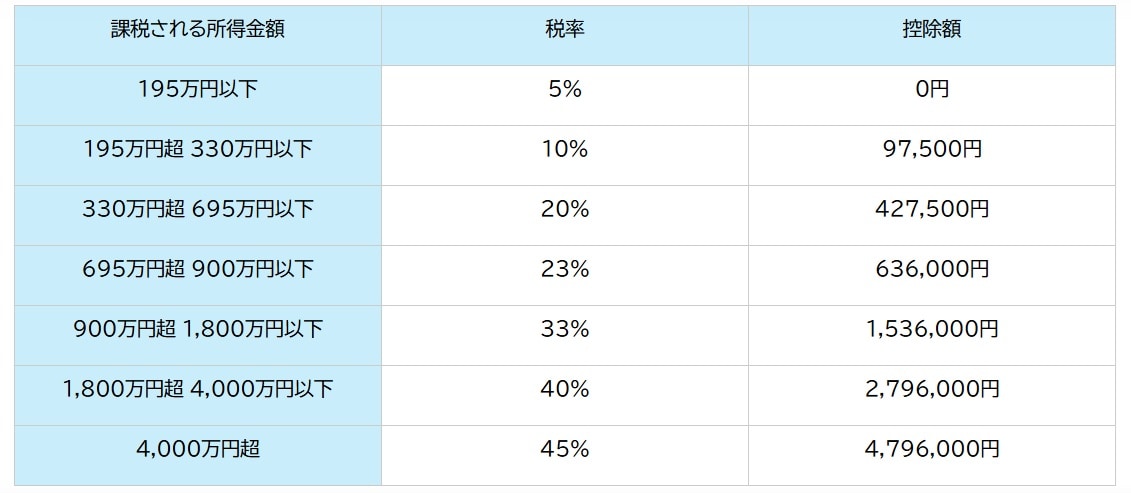Select the 900万円超 1,800万円以下 bracket cell

[198, 329]
